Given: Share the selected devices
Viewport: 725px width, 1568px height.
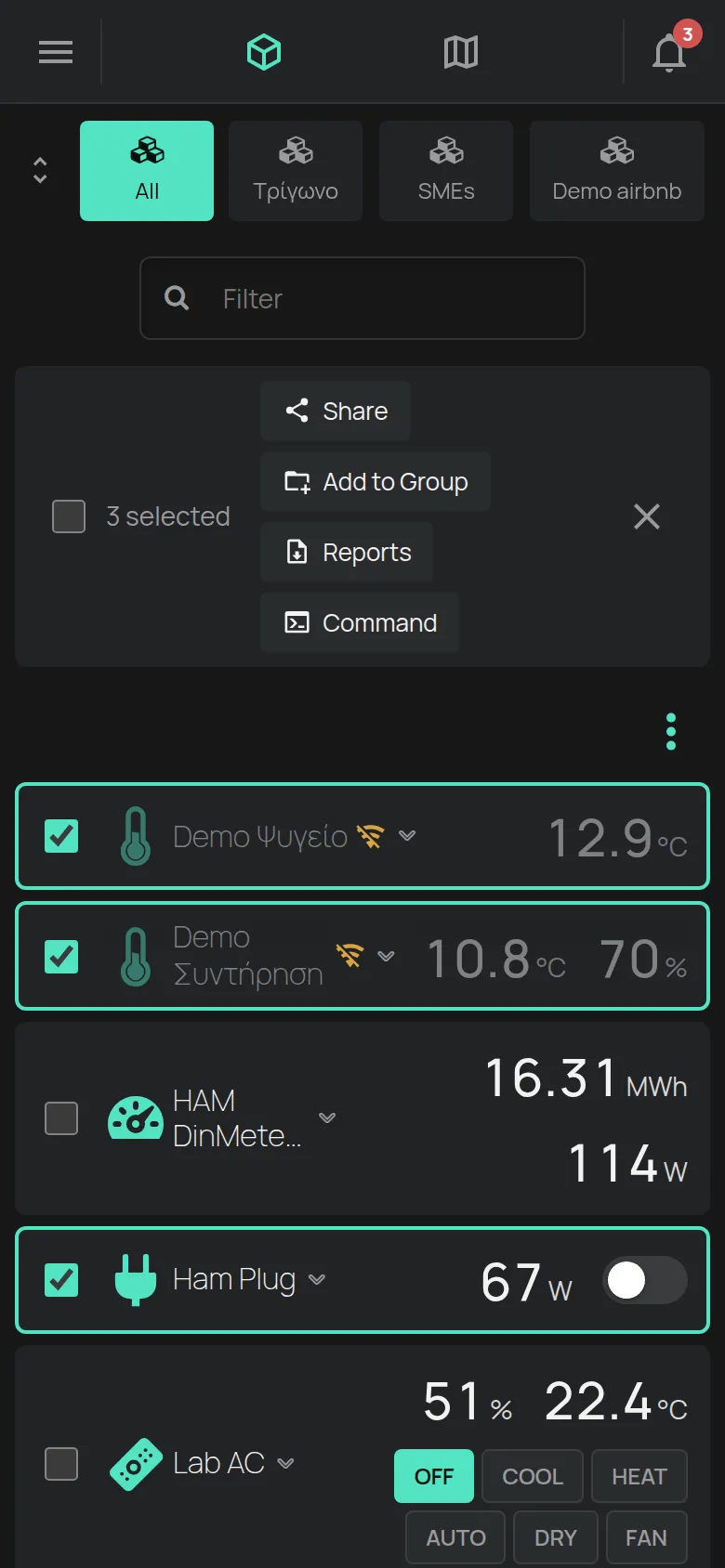Looking at the screenshot, I should (x=336, y=411).
